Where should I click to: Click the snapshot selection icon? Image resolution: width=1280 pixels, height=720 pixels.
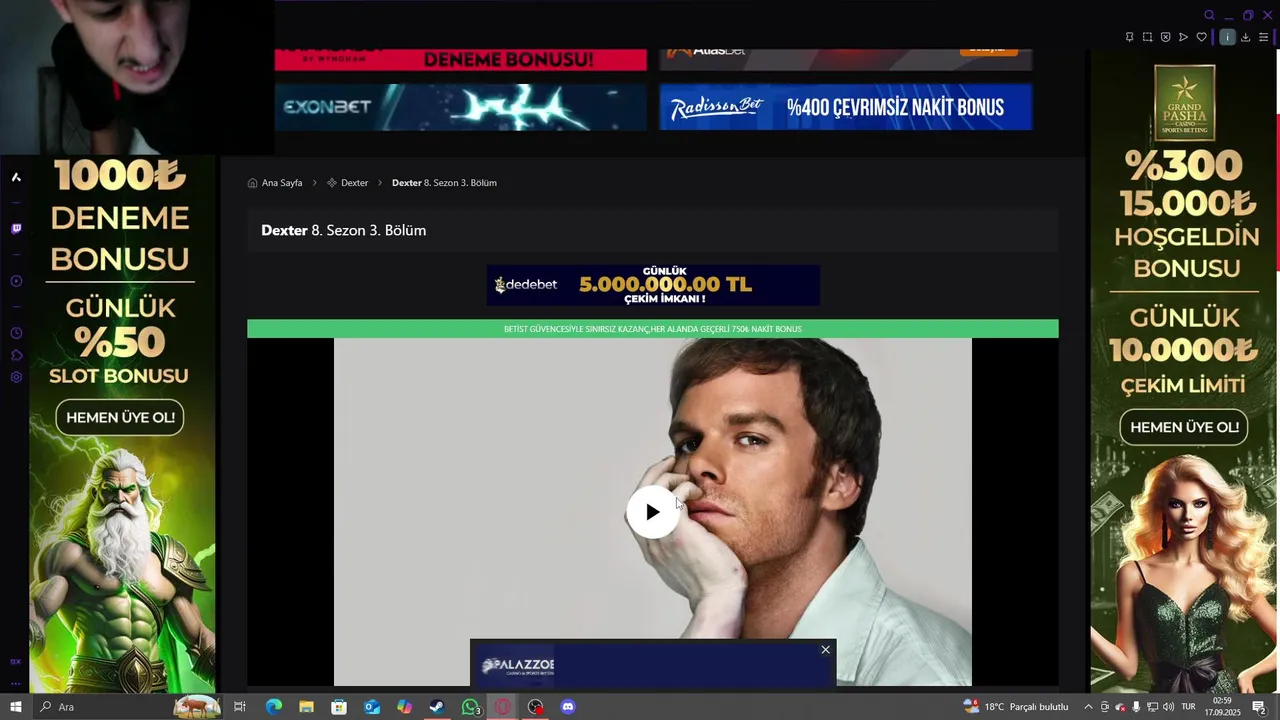1147,37
